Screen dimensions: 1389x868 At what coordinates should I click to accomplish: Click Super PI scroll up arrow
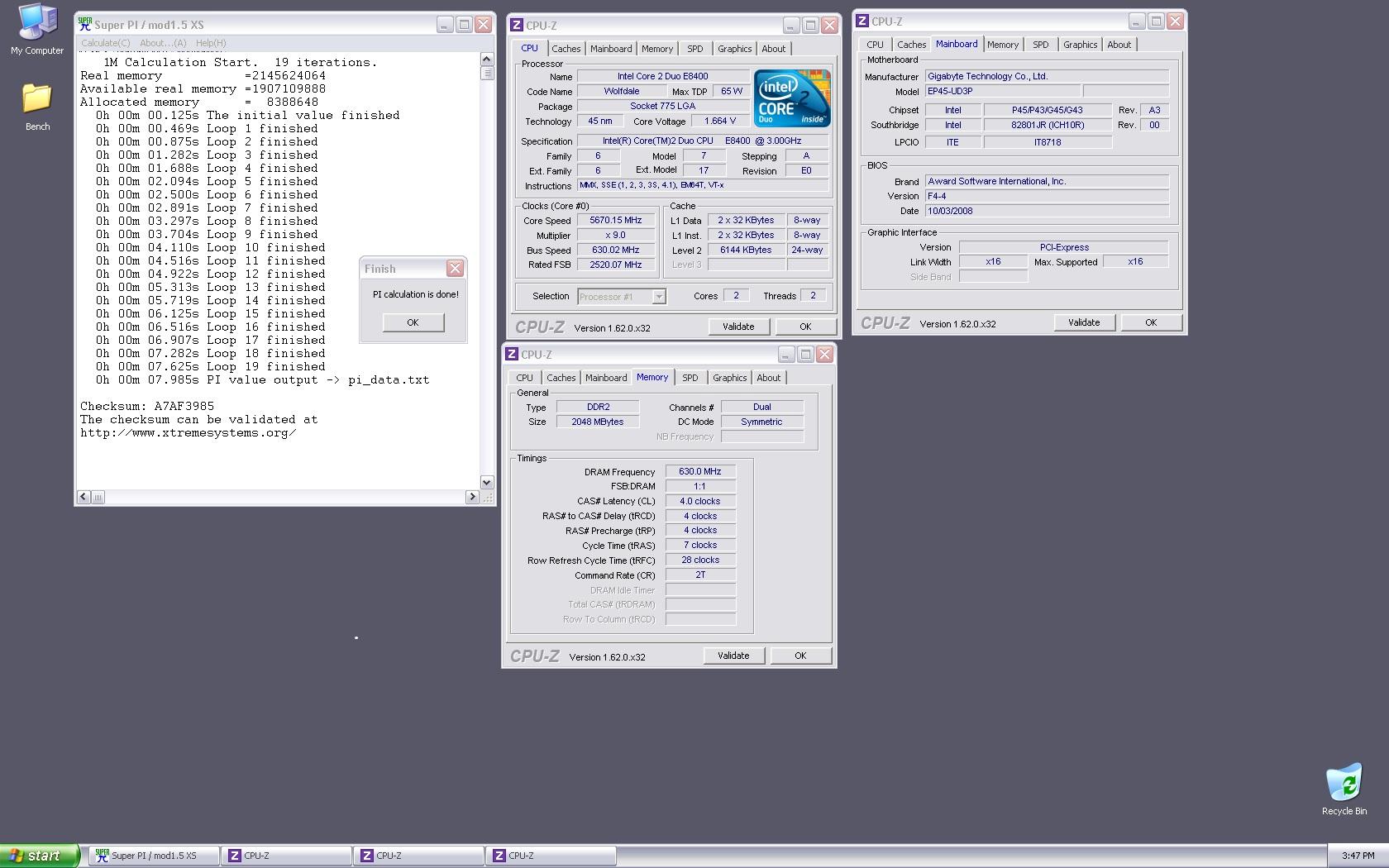click(x=486, y=59)
